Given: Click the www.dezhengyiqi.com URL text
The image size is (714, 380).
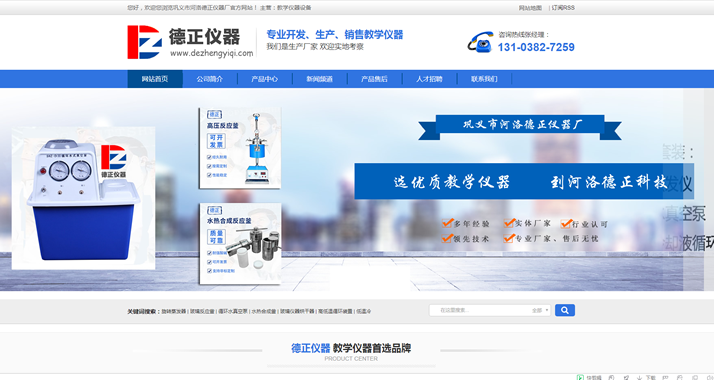Looking at the screenshot, I should pos(212,53).
